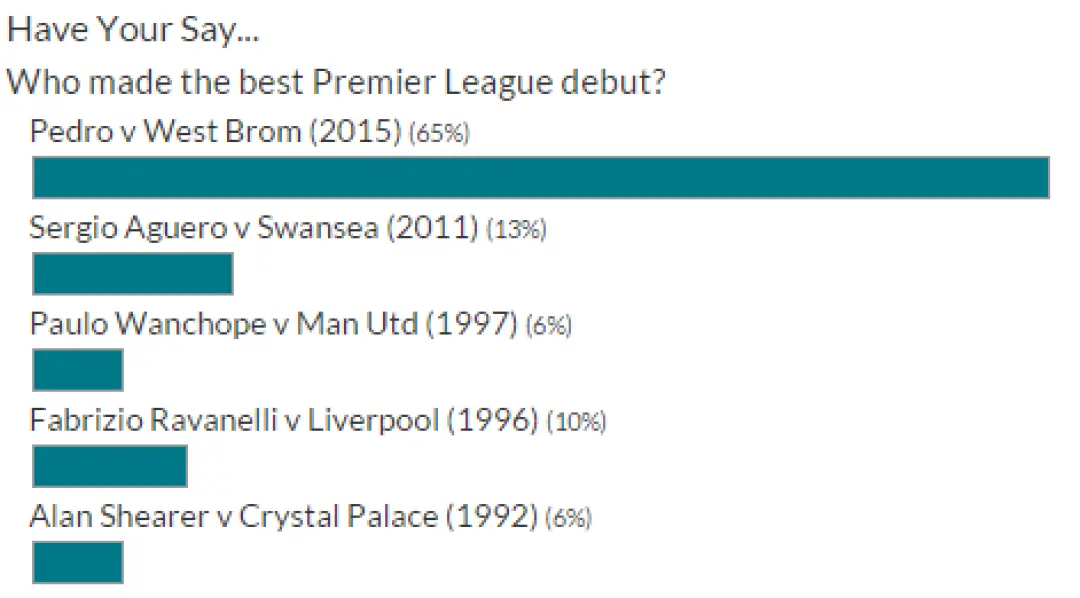Click the year 2015 in Pedro's entry
This screenshot has height=598, width=1080.
[x=355, y=131]
